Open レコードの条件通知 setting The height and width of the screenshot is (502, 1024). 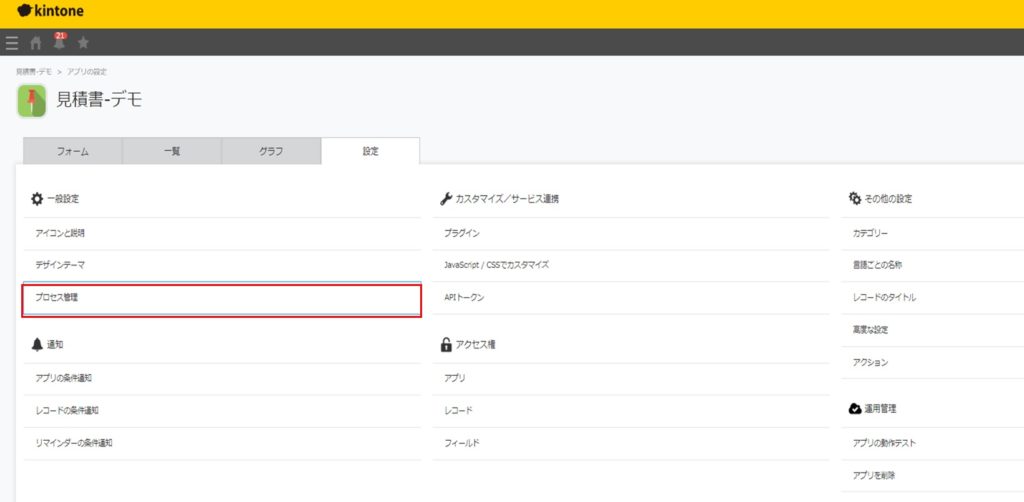pyautogui.click(x=222, y=411)
